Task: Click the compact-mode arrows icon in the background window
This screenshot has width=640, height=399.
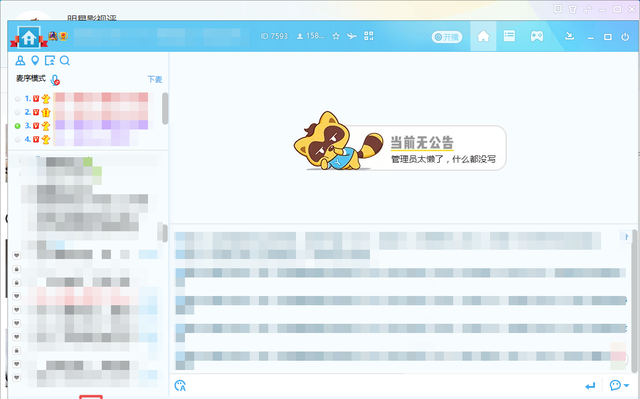Action: [x=587, y=9]
